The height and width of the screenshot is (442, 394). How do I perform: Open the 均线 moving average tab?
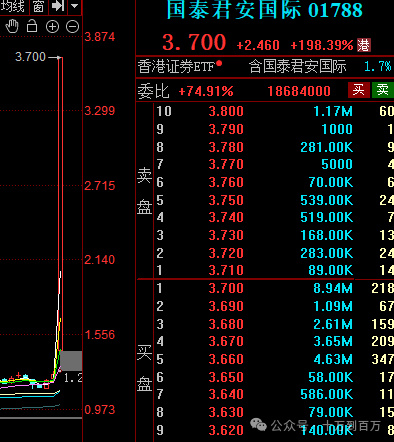[x=13, y=6]
